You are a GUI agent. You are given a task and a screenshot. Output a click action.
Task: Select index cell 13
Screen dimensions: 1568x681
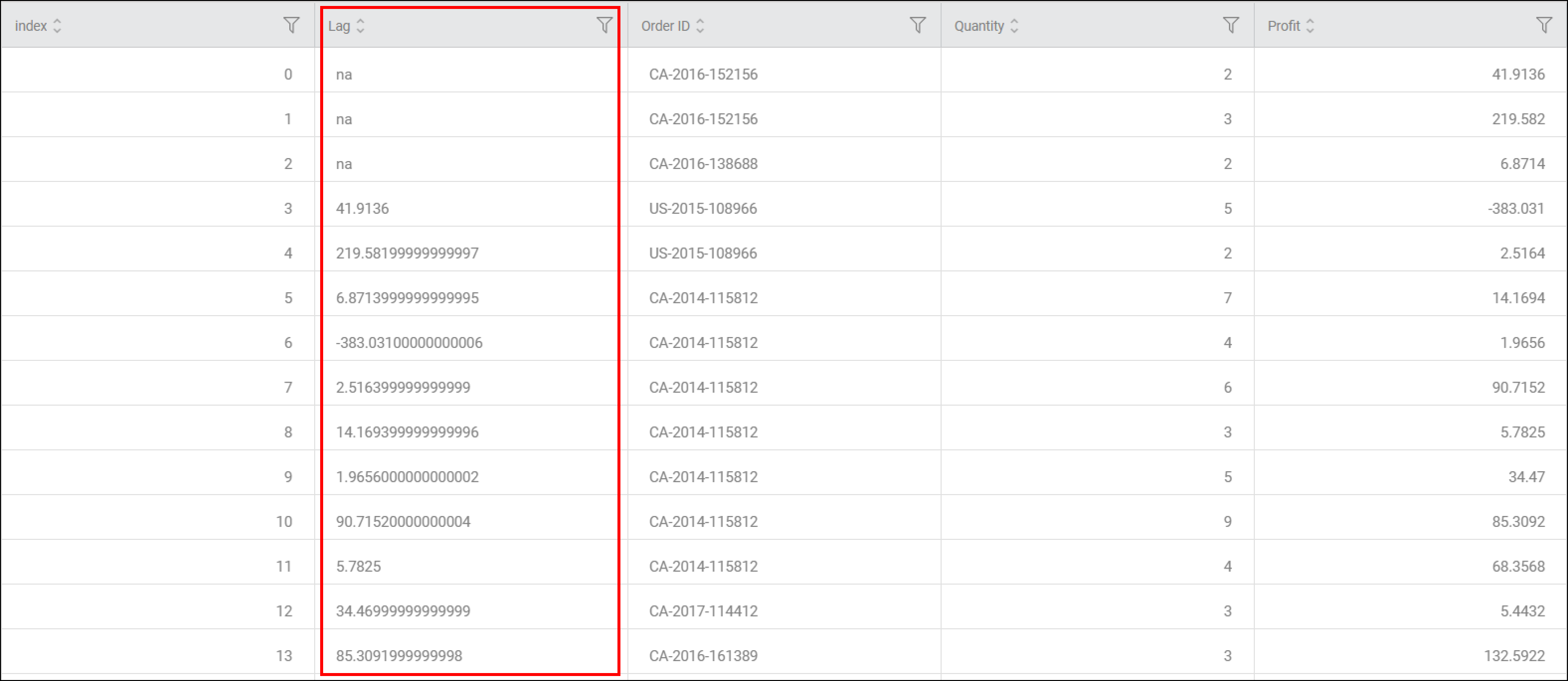[284, 656]
